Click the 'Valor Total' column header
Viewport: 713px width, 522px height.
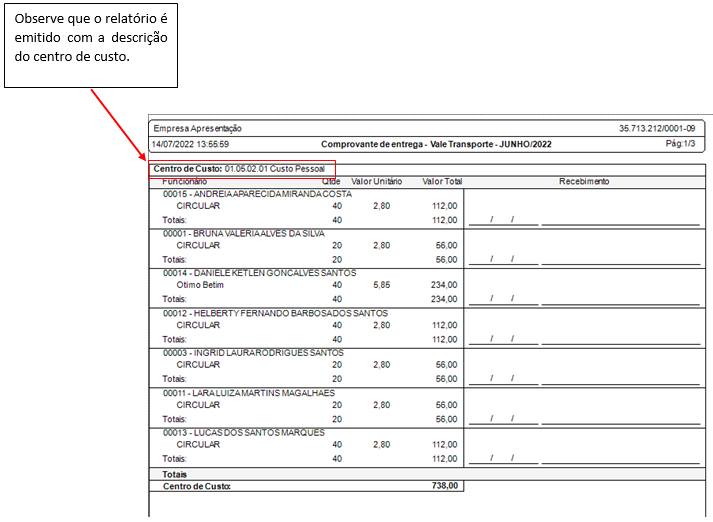tap(442, 182)
